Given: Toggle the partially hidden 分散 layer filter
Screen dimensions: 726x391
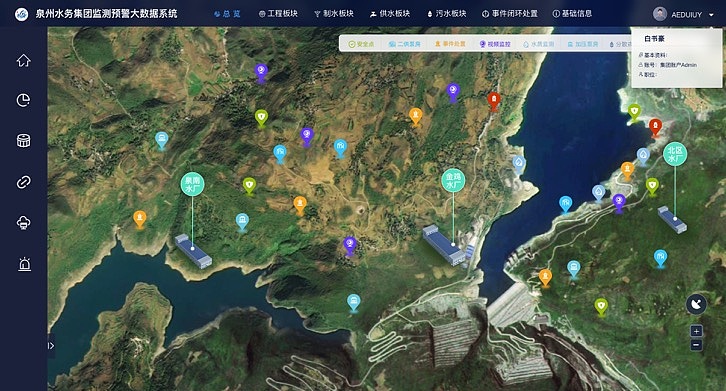Looking at the screenshot, I should tap(620, 44).
